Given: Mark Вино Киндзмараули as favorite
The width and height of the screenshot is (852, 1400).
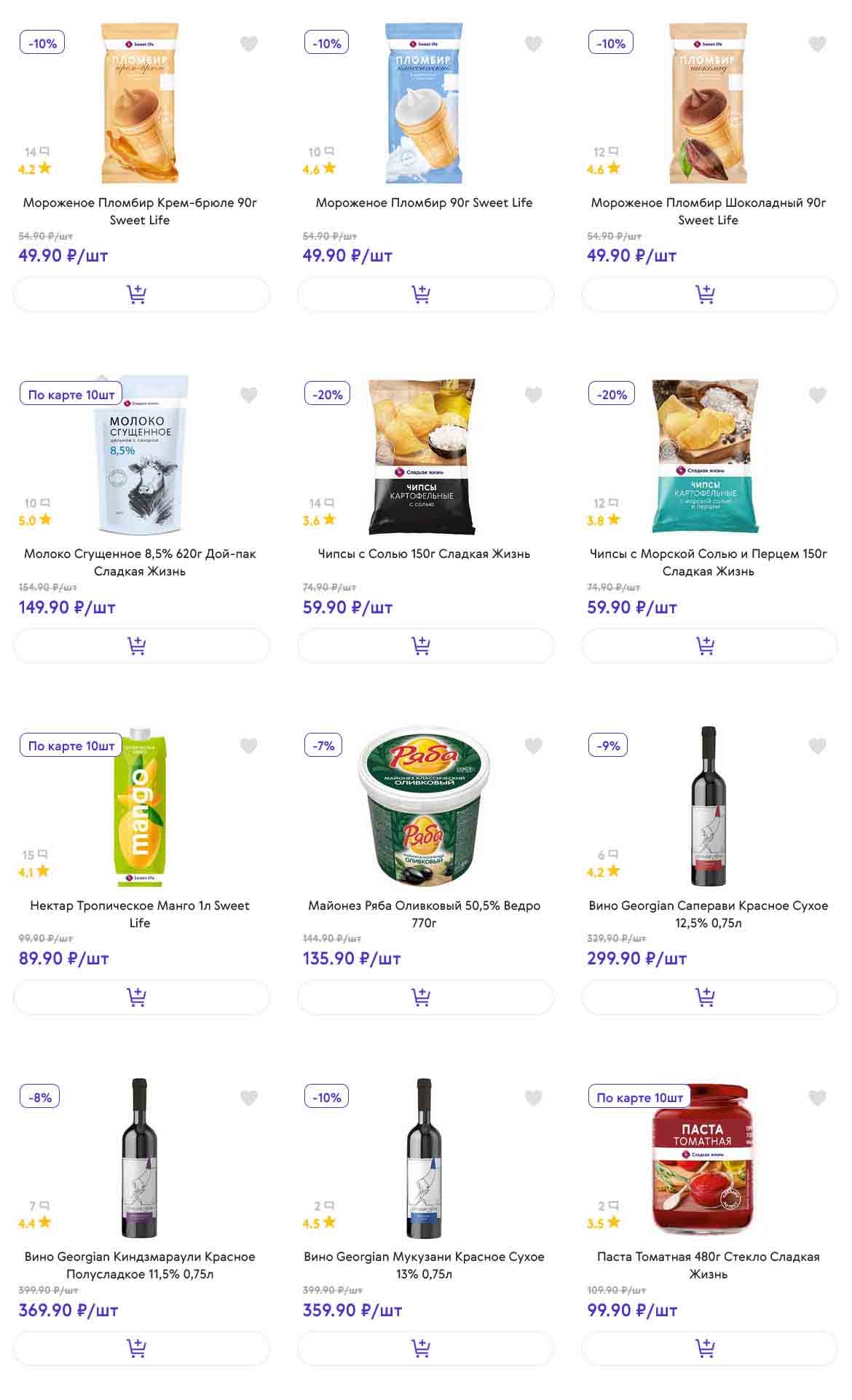Looking at the screenshot, I should (x=249, y=1097).
